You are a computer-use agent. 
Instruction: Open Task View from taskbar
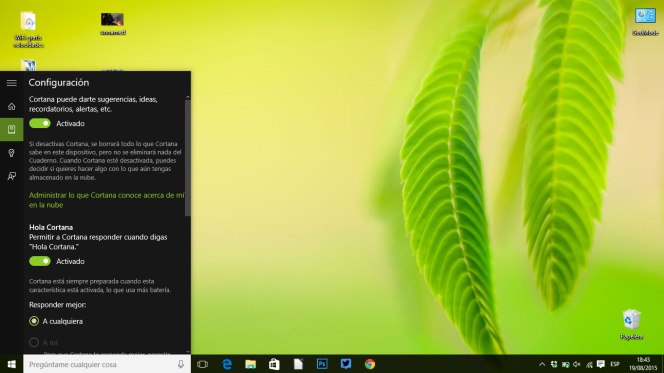point(202,364)
